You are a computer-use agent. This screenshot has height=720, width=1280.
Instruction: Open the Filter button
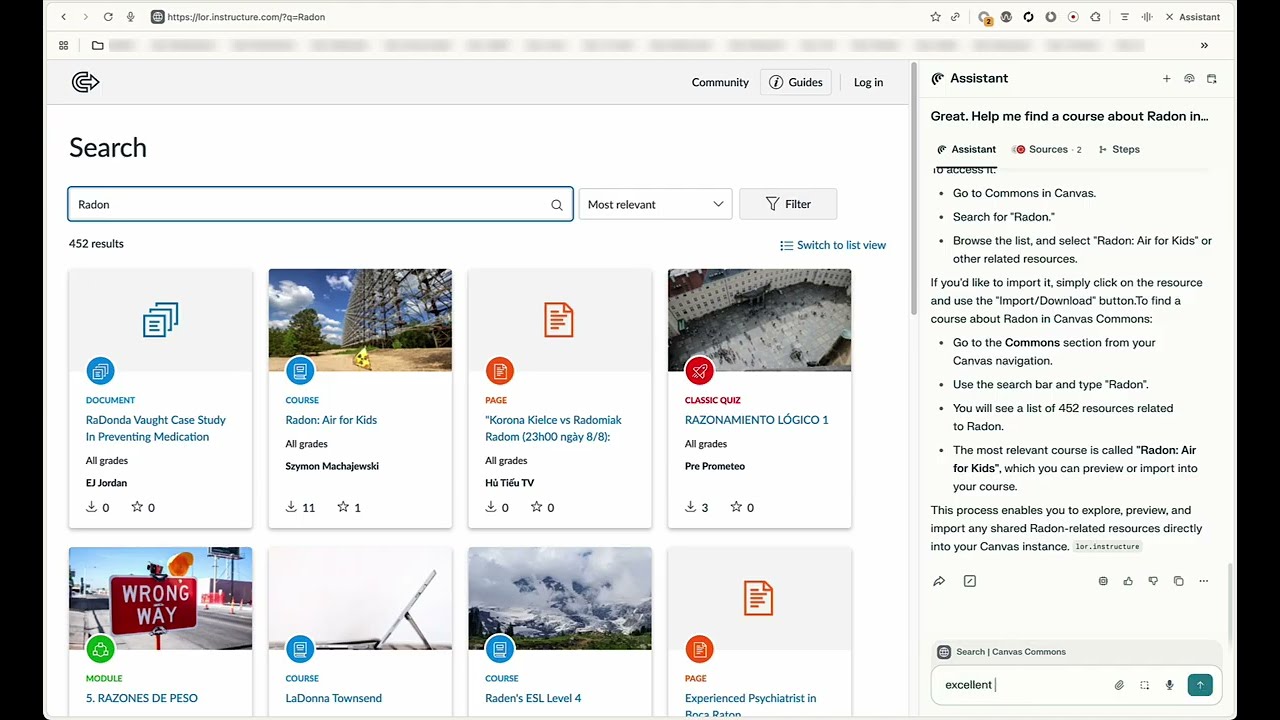tap(788, 204)
